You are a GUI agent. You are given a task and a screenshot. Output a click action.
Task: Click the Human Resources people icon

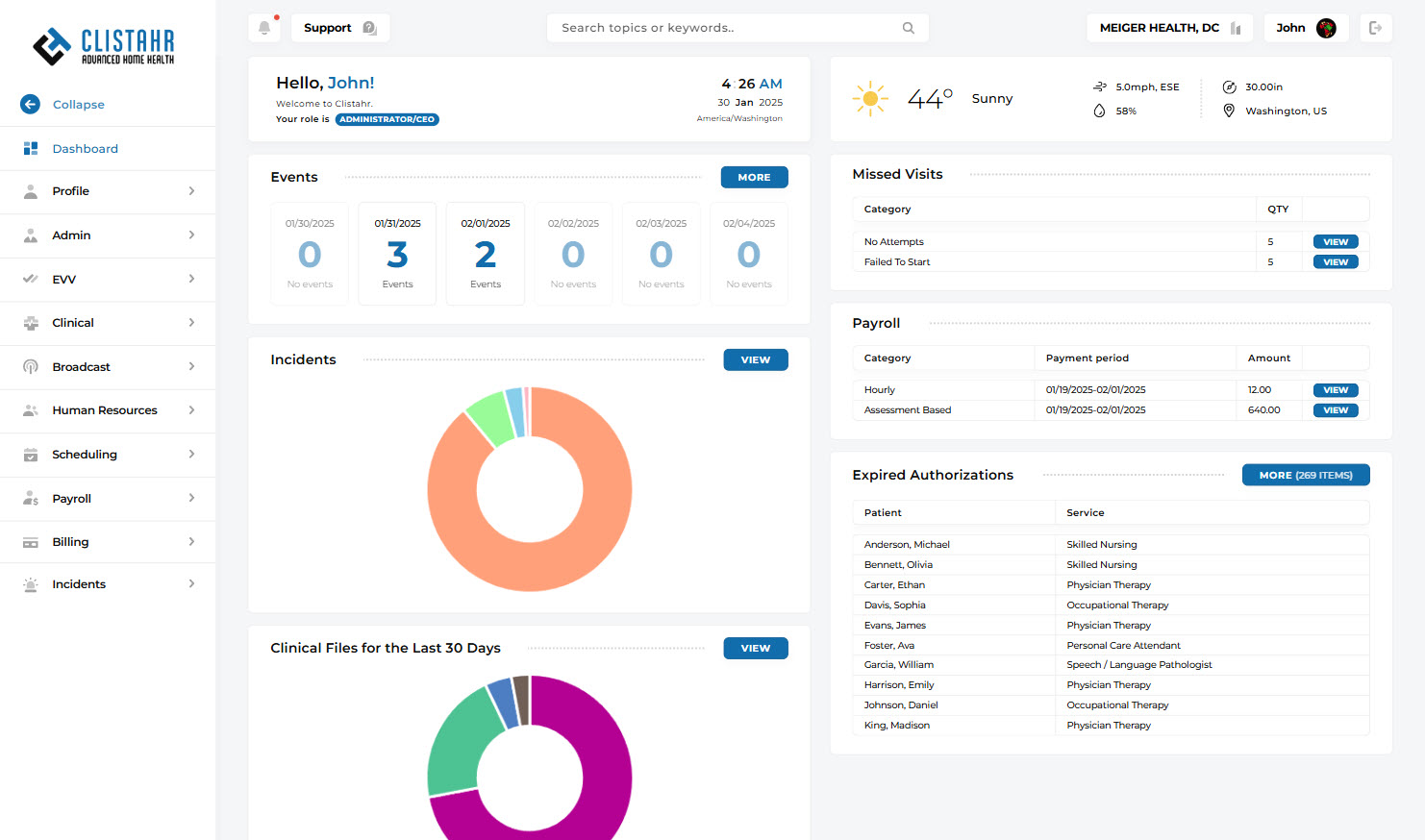click(31, 410)
